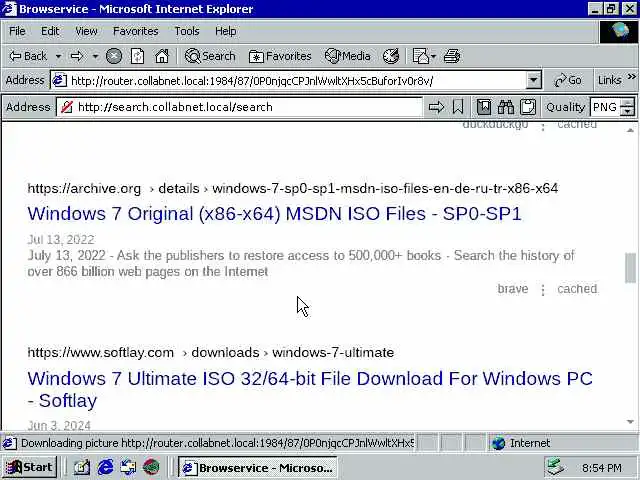Open the Back history dropdown arrow
This screenshot has width=640, height=480.
(58, 56)
